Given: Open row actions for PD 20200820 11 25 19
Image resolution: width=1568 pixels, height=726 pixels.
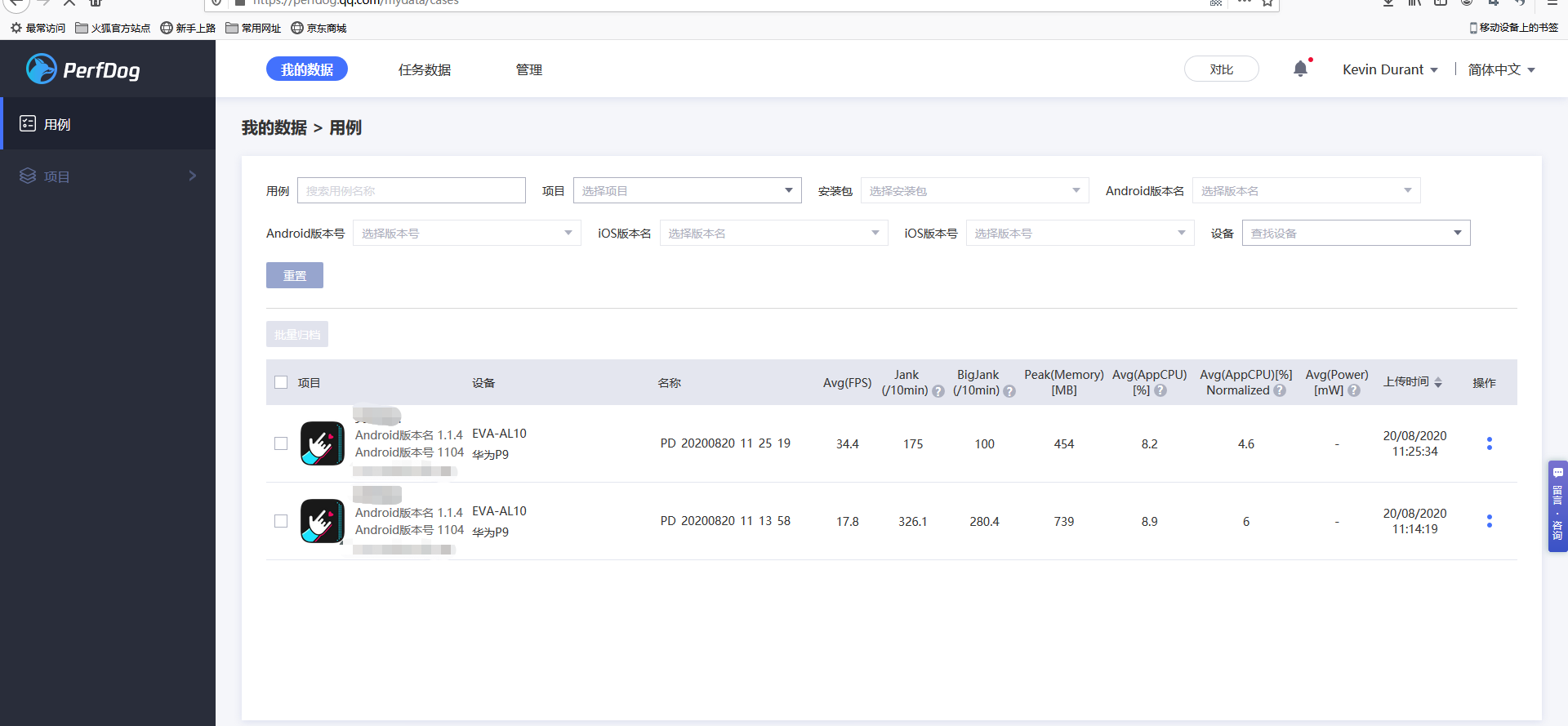Looking at the screenshot, I should coord(1490,443).
